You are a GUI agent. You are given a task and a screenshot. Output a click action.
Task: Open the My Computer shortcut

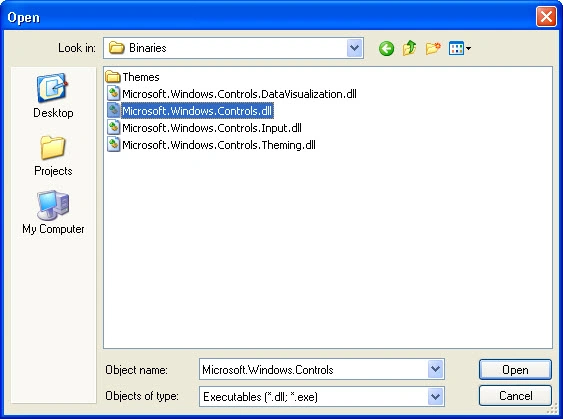(x=53, y=213)
